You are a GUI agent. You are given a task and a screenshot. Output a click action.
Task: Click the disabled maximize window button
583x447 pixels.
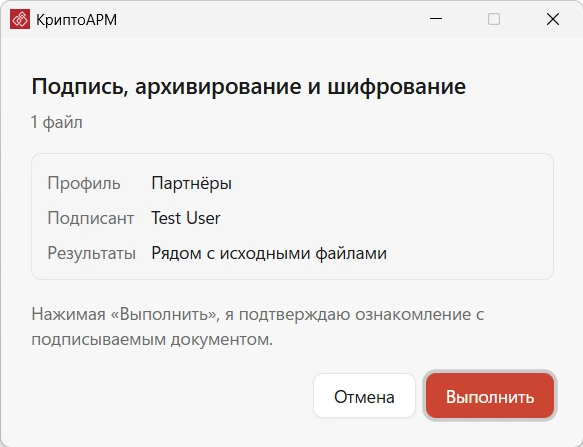(x=494, y=19)
